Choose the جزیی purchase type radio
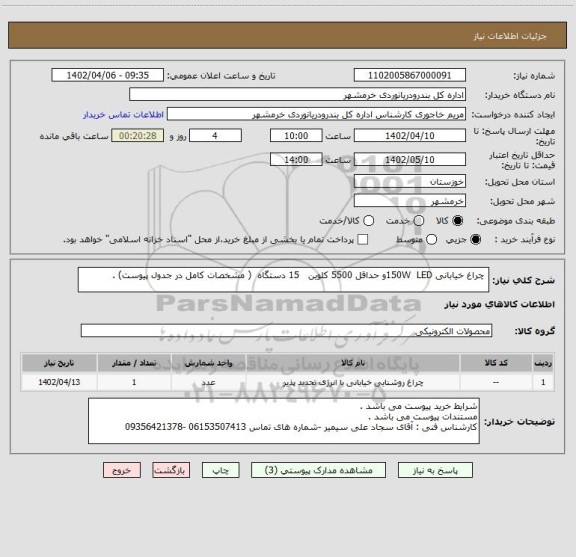Viewport: 576px width, 557px height. (476, 240)
